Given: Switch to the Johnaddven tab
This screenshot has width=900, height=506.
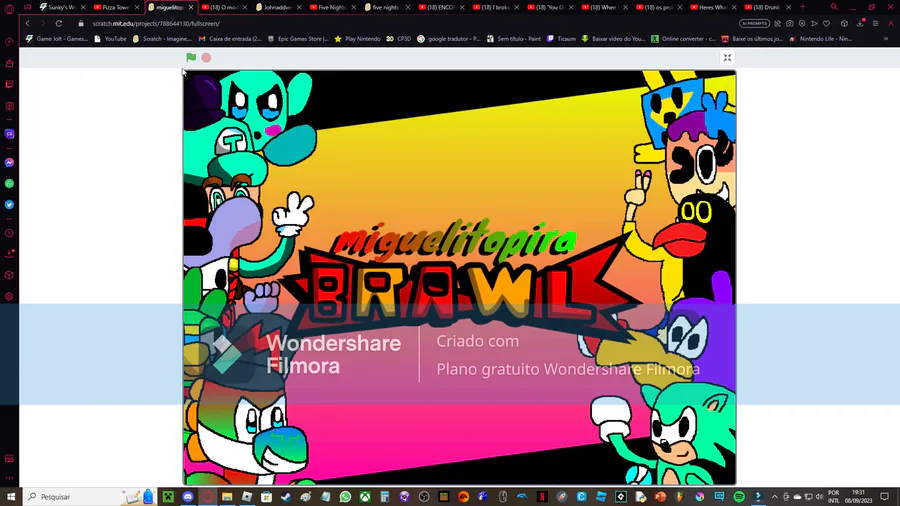Looking at the screenshot, I should pos(278,7).
